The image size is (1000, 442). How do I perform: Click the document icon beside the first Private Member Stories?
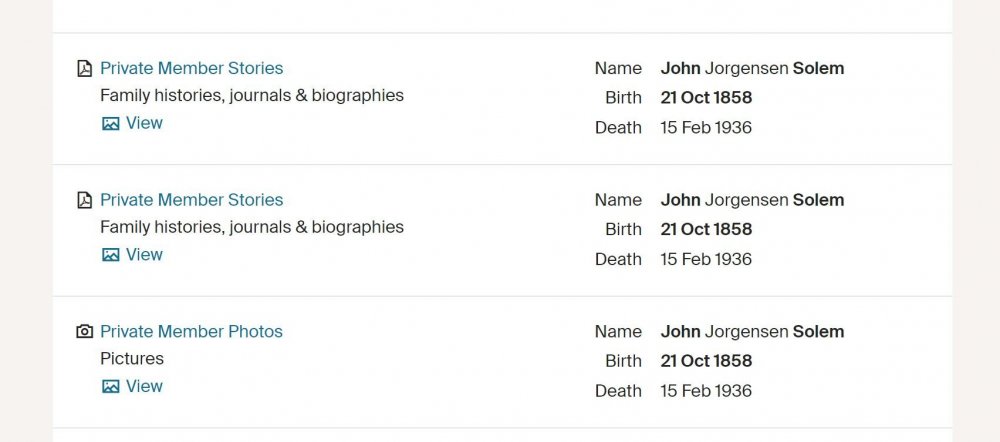(85, 69)
